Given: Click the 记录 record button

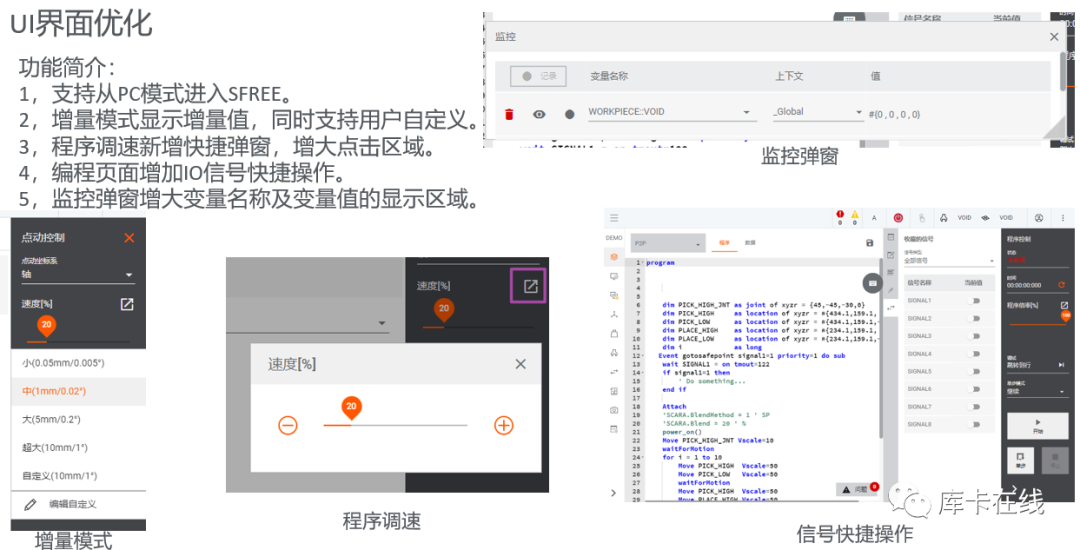Looking at the screenshot, I should click(x=539, y=76).
